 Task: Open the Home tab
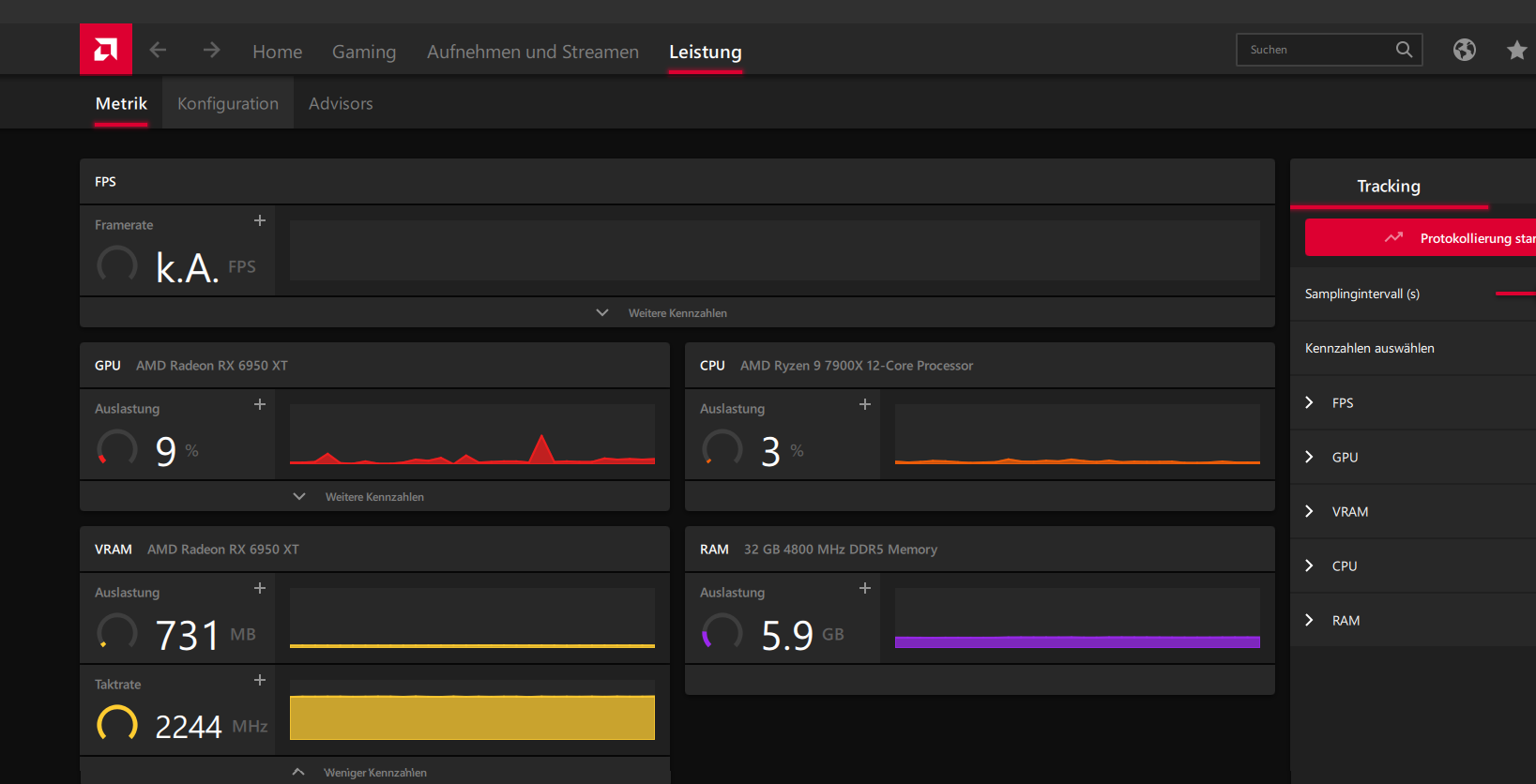click(x=277, y=52)
